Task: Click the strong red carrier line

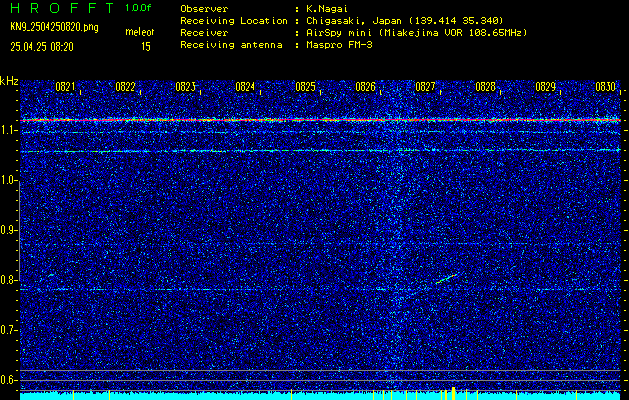Action: click(x=320, y=120)
